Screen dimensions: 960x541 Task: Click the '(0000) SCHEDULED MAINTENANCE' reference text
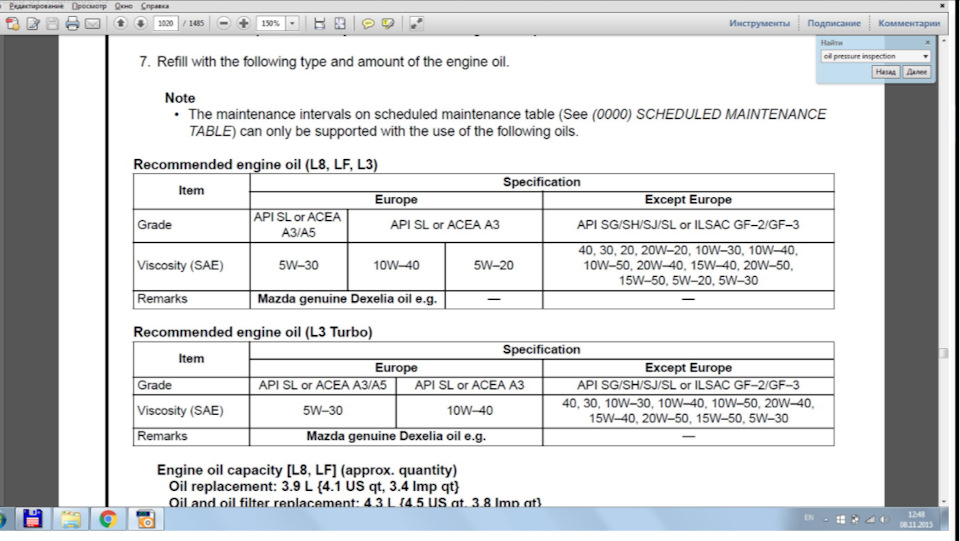pos(709,114)
